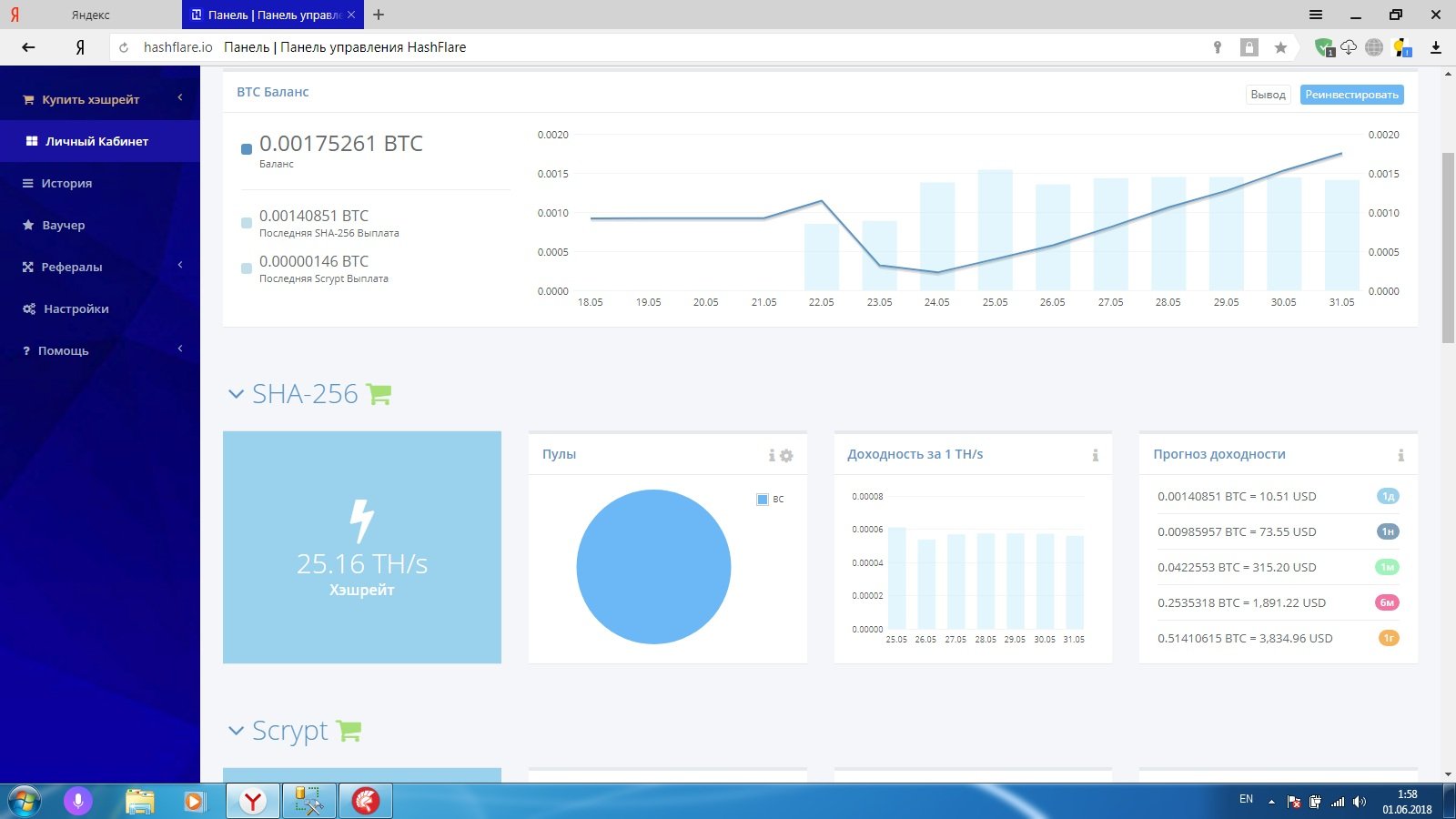Click info icon in Доходность за 1 TH/s panel
Screen dimensions: 1456x819
1096,455
